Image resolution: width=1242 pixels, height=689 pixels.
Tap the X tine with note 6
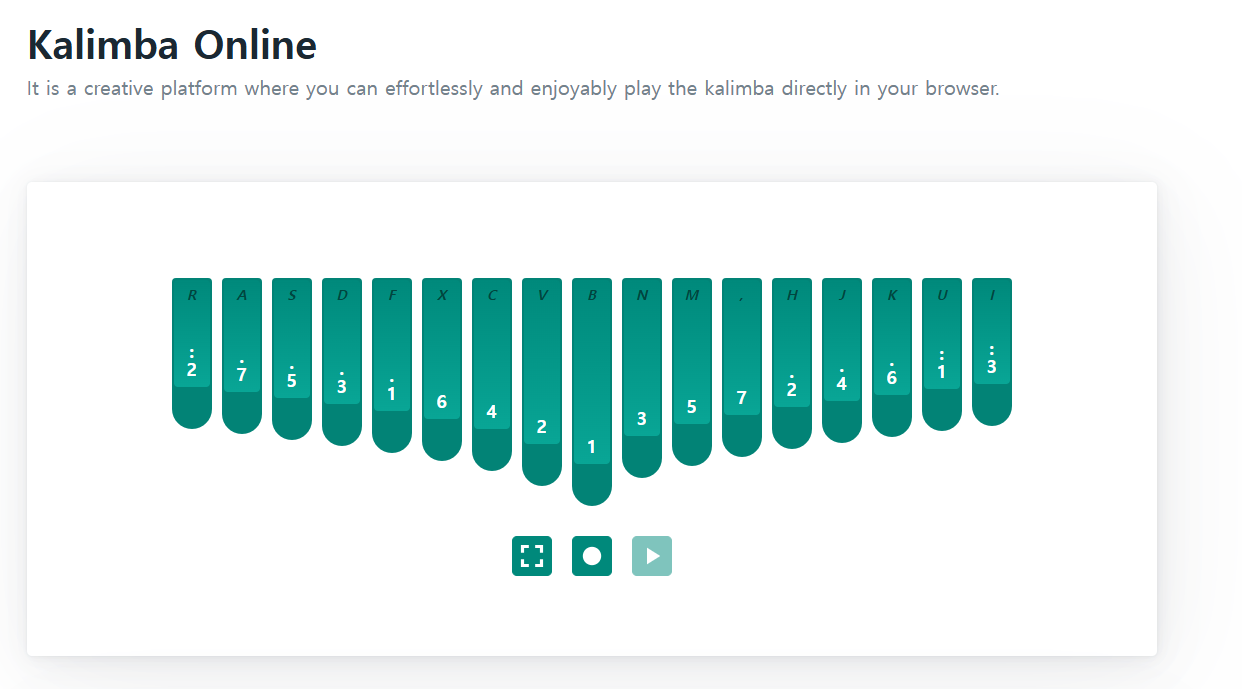pos(442,369)
